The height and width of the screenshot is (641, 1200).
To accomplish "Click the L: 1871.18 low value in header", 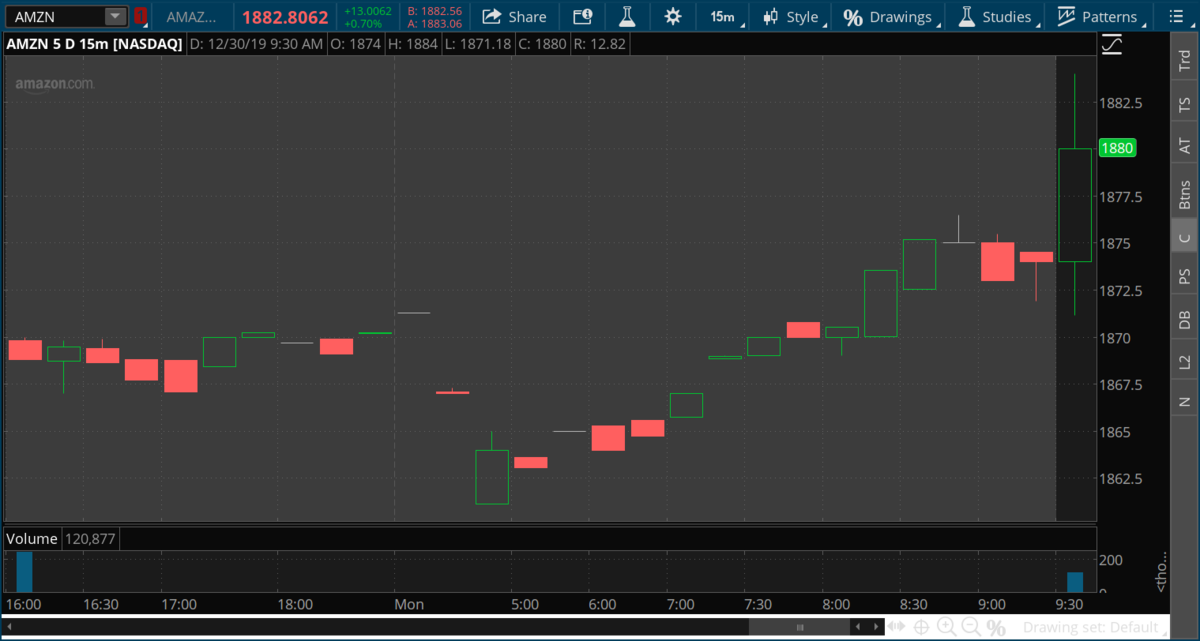I will pyautogui.click(x=478, y=44).
